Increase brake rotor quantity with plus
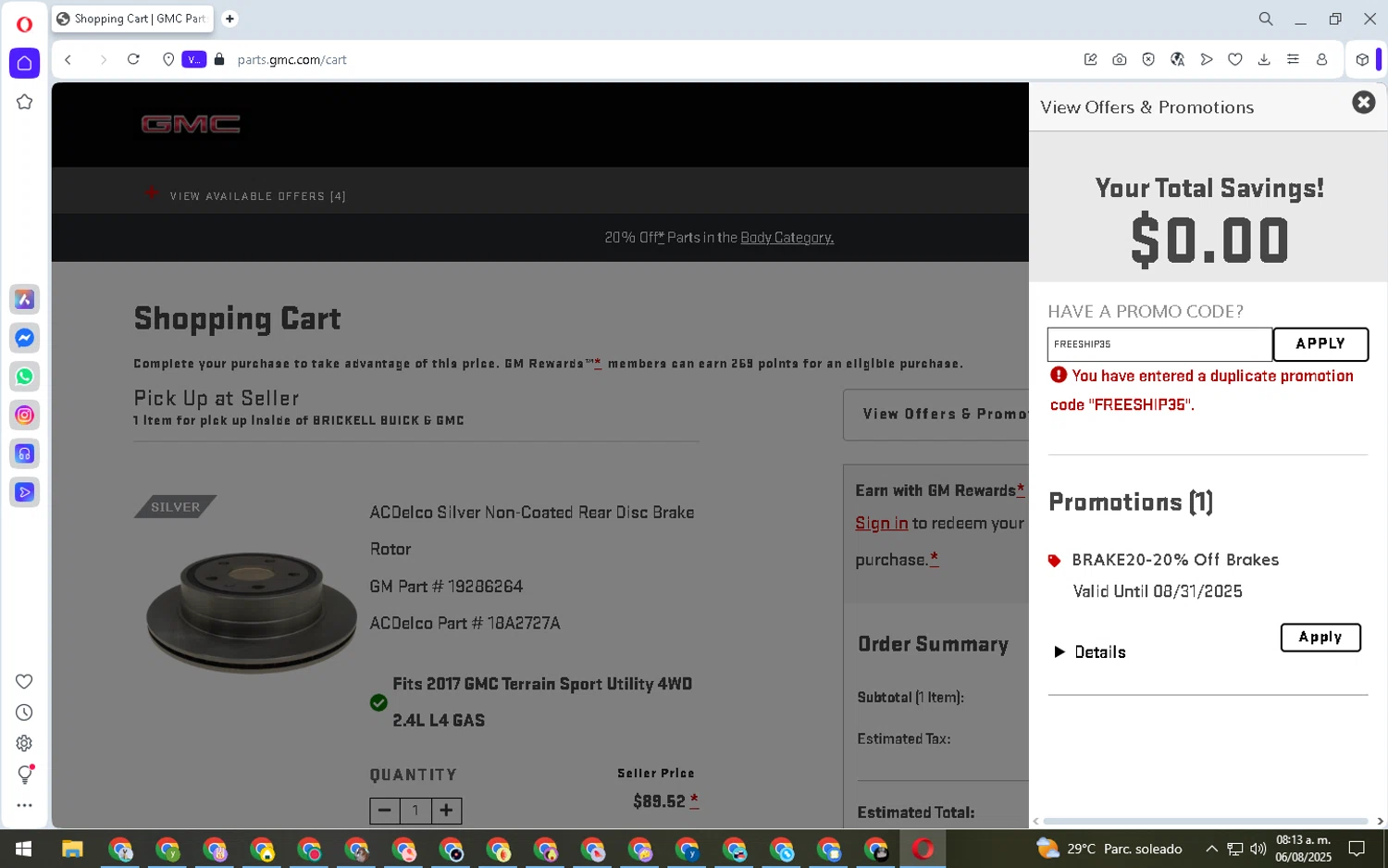Viewport: 1388px width, 868px height. tap(446, 811)
